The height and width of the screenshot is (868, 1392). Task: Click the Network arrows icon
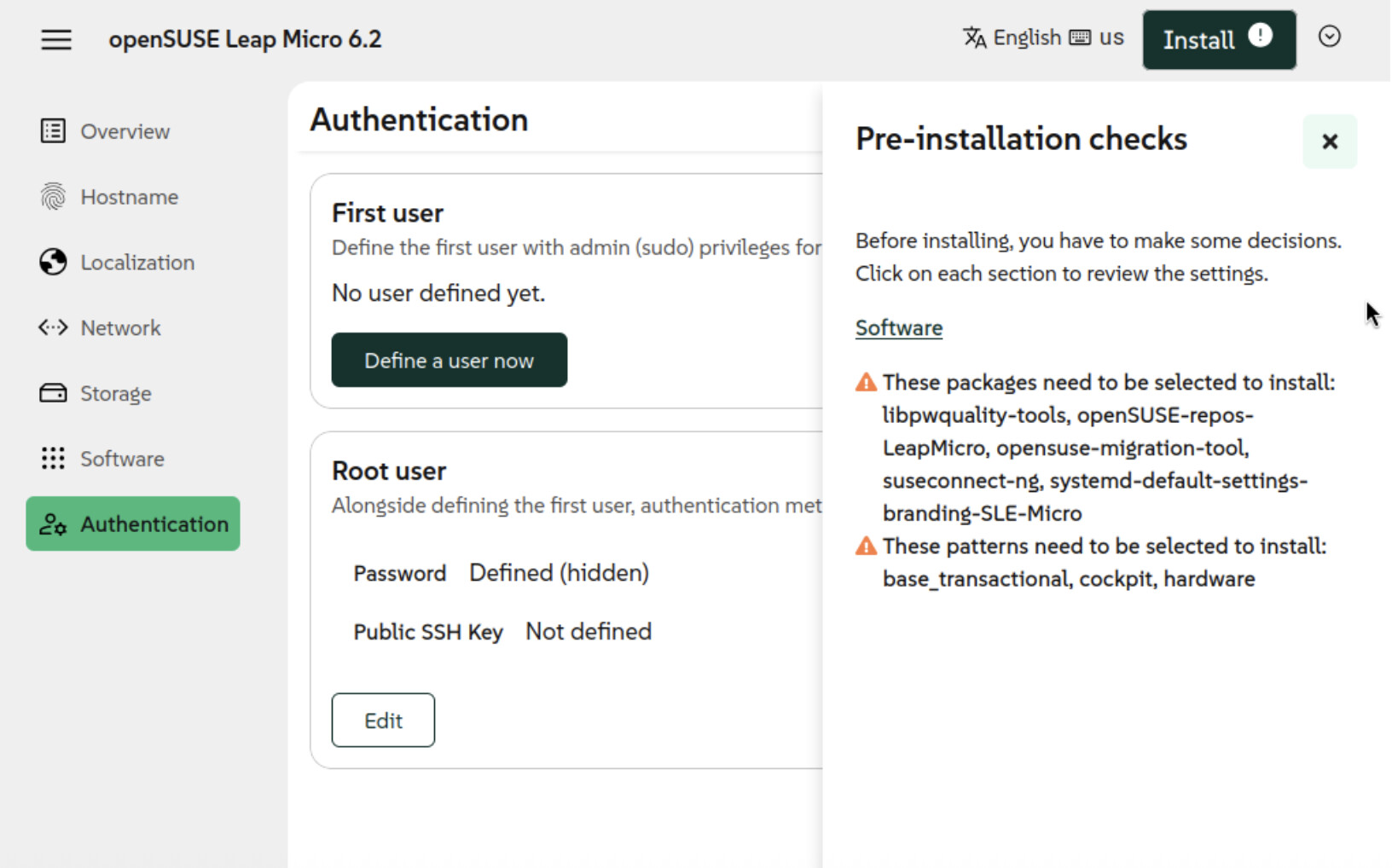click(53, 328)
